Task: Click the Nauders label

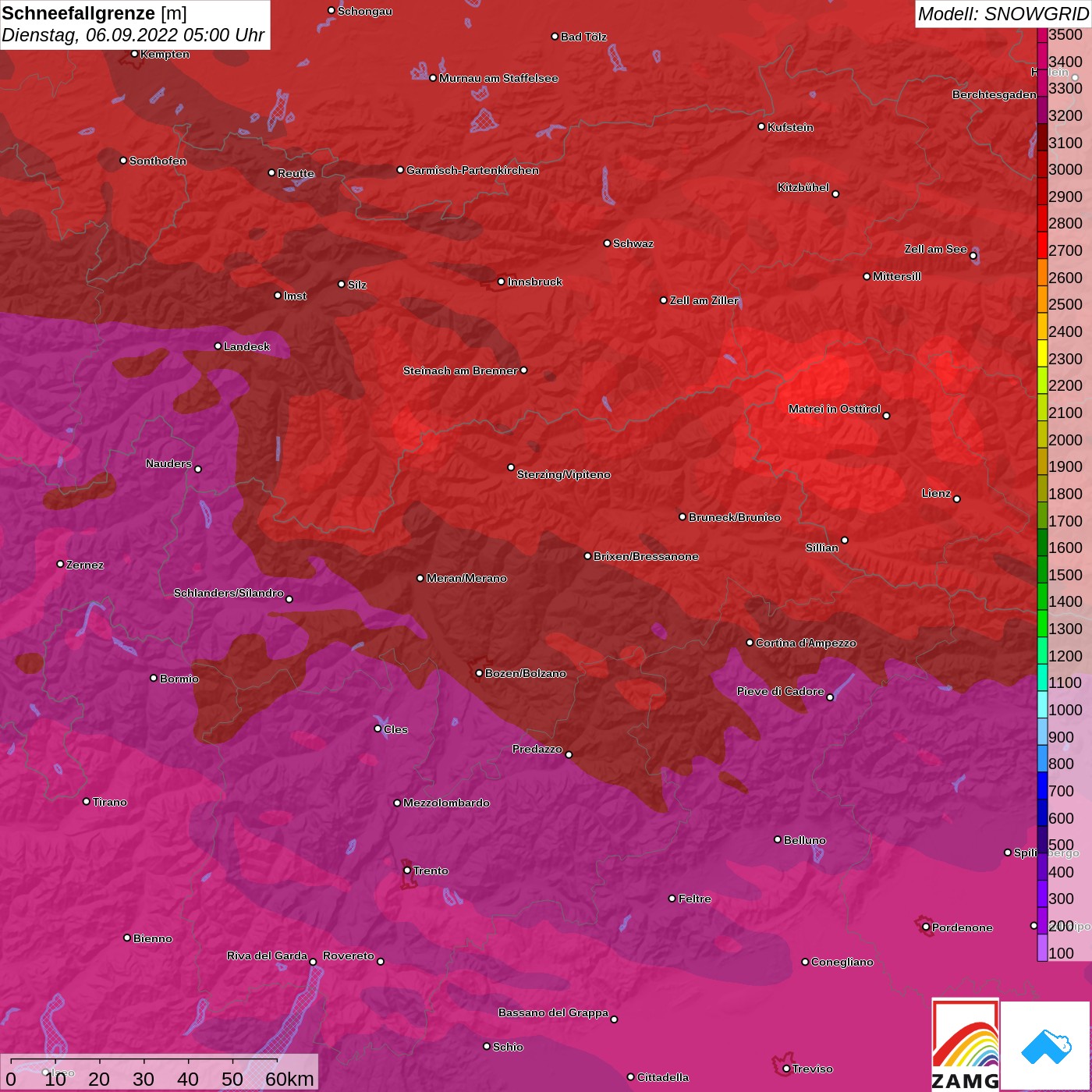Action: (168, 463)
